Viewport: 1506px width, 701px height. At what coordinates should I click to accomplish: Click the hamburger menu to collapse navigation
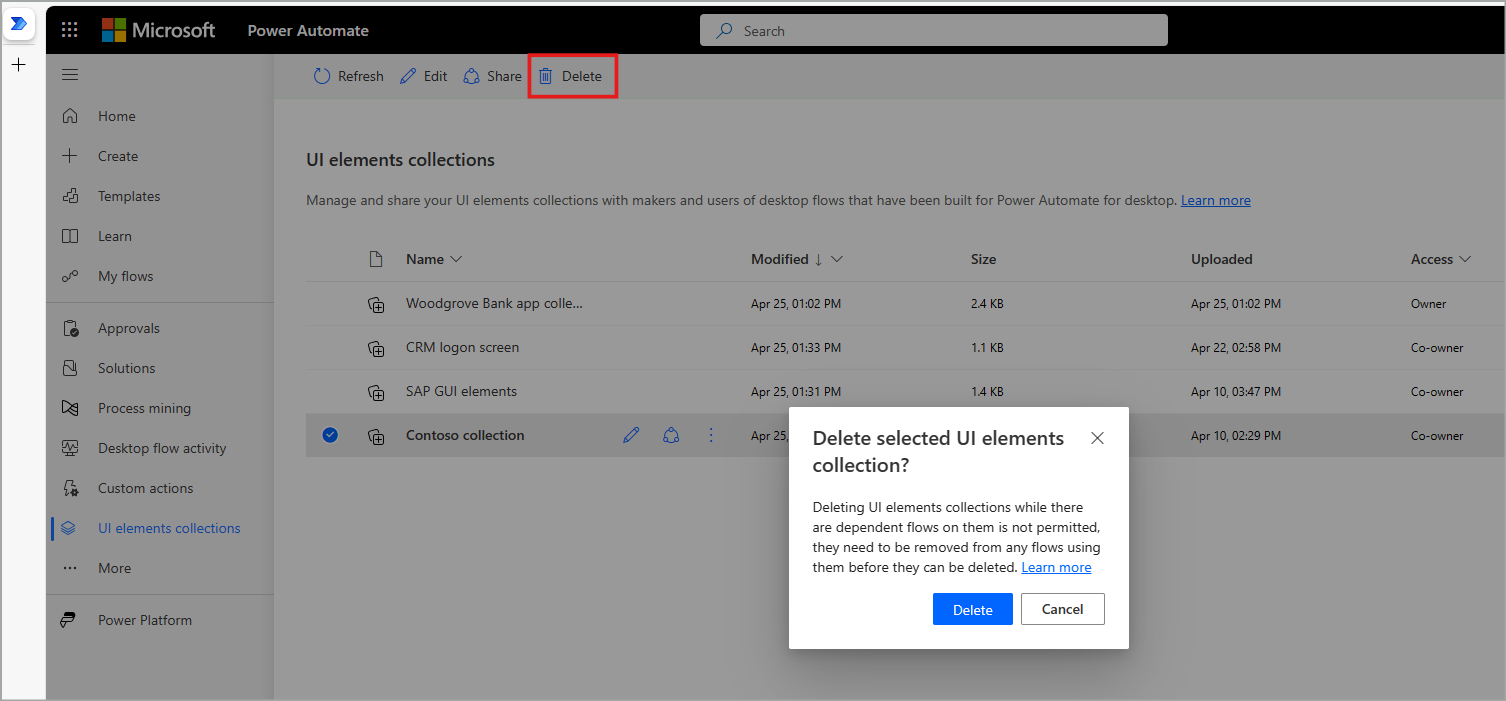pos(69,74)
